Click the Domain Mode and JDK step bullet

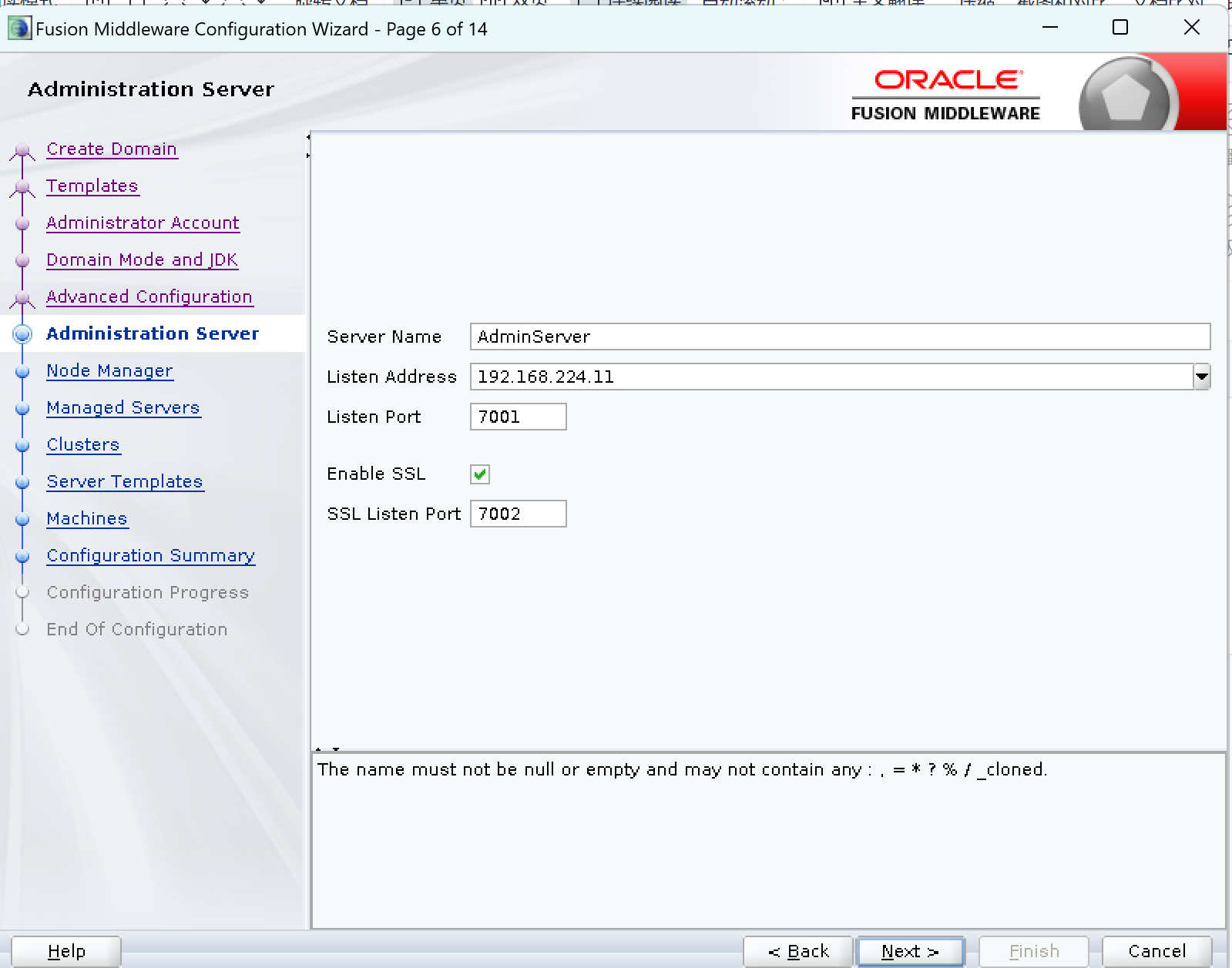point(23,260)
